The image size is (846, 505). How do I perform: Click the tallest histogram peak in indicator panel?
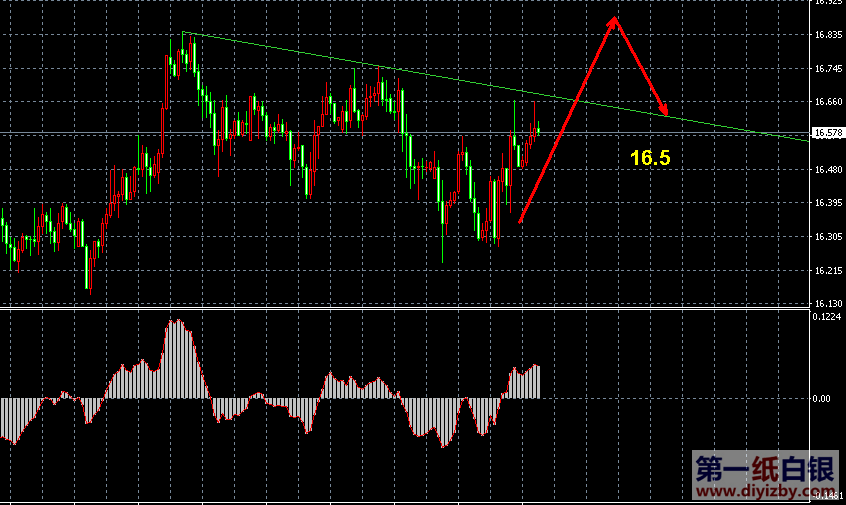click(178, 324)
